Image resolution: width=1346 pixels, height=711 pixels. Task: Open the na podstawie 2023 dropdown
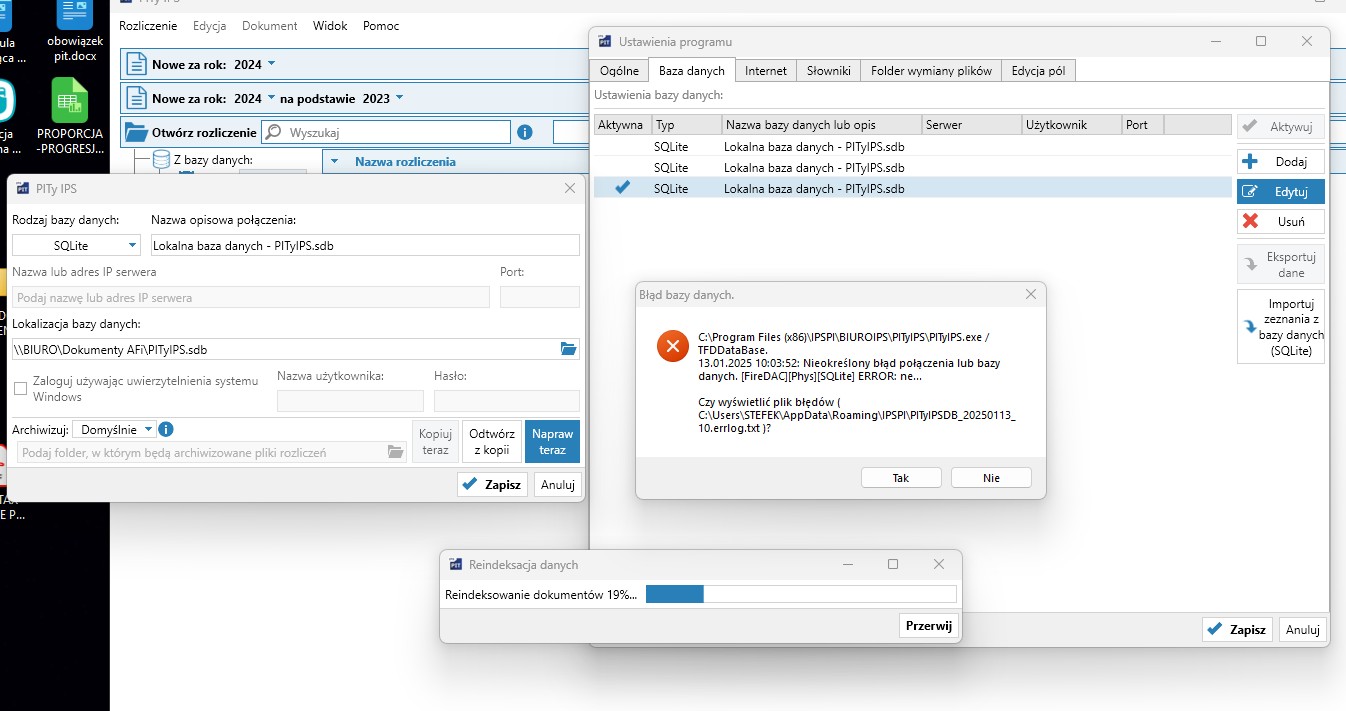point(399,98)
